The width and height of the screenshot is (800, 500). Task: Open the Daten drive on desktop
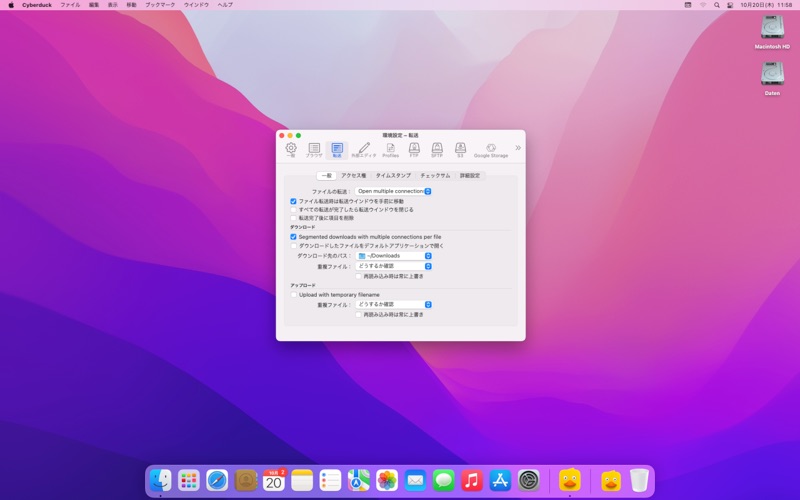point(772,75)
